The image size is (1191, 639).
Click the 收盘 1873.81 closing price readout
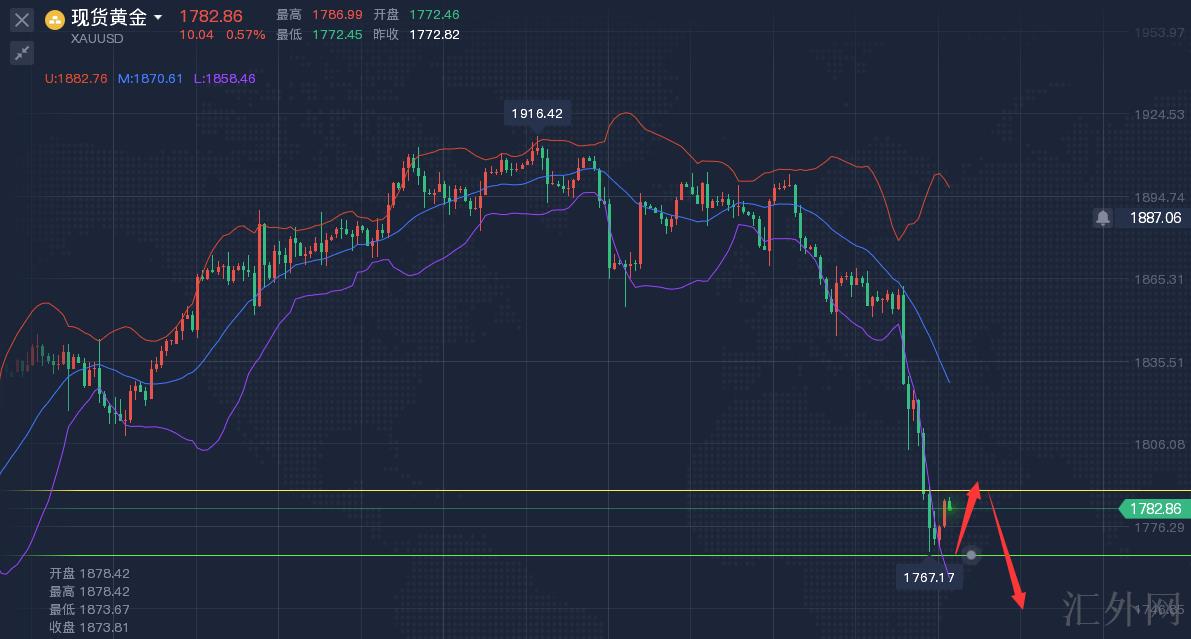(89, 627)
